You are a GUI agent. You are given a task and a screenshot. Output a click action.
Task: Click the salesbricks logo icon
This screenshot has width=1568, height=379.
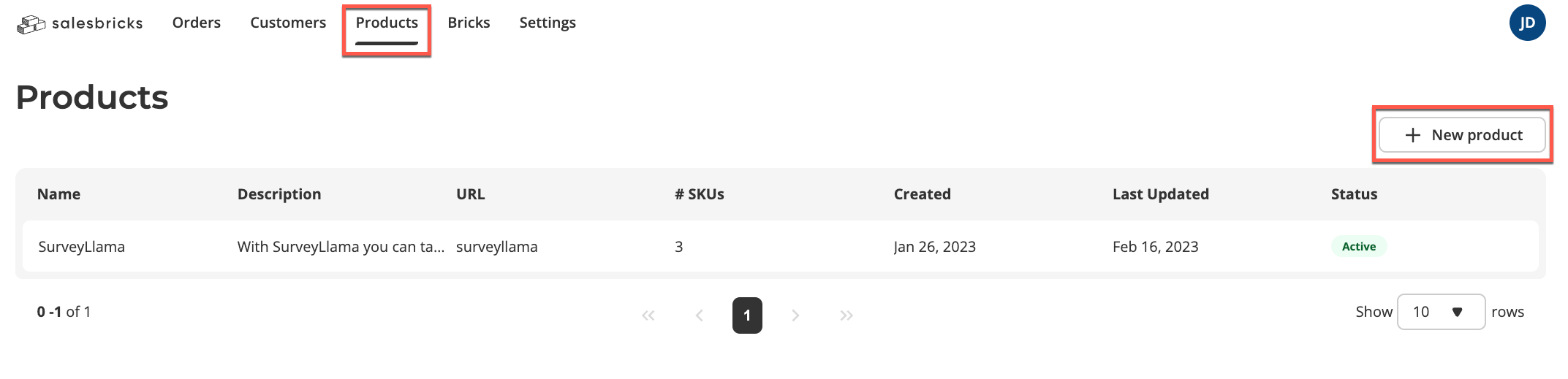[x=31, y=24]
